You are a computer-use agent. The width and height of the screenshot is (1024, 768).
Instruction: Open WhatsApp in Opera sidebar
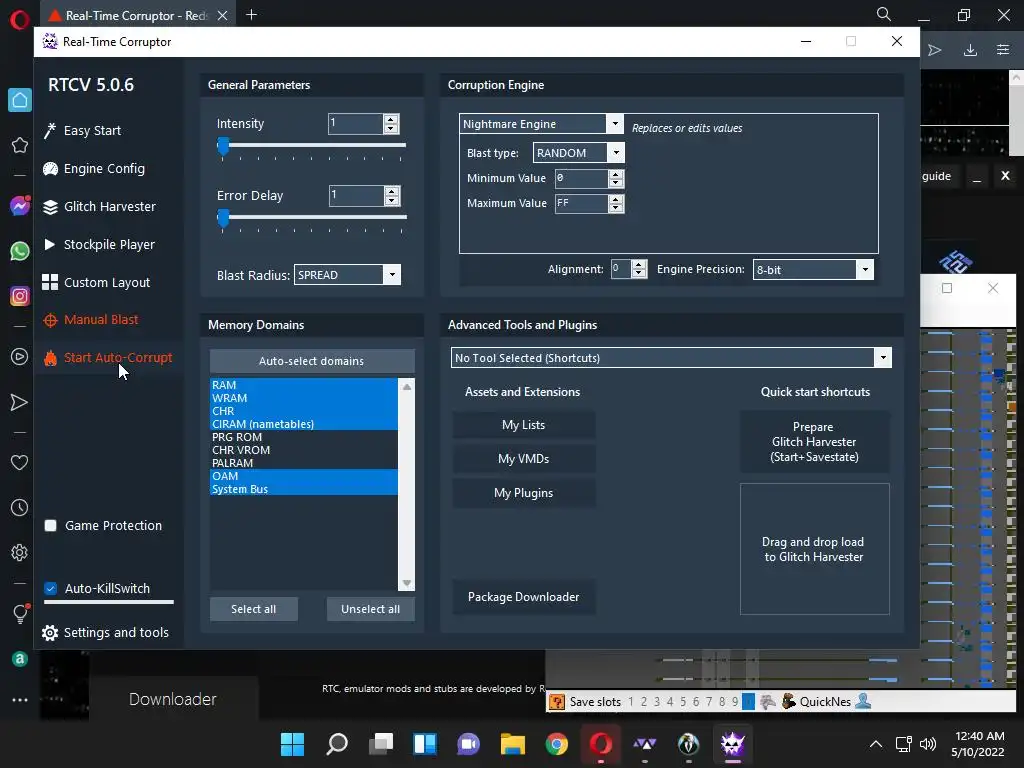(x=20, y=251)
